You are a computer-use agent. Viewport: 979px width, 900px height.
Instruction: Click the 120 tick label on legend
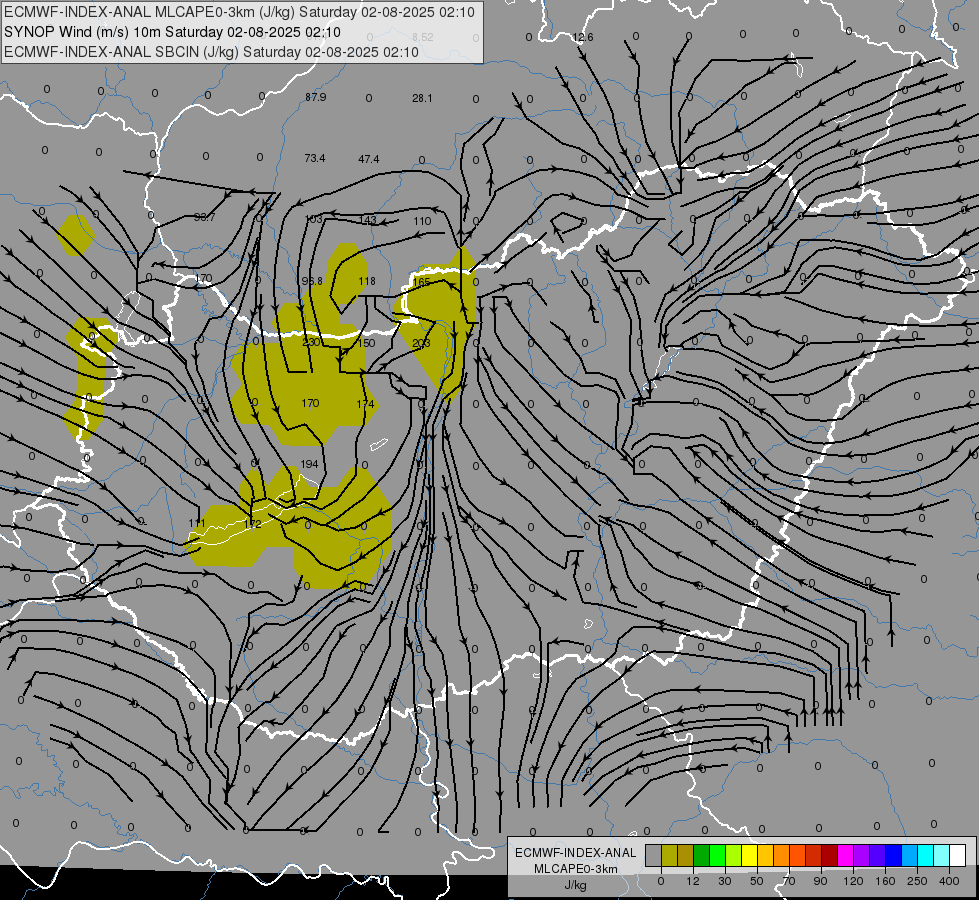[853, 881]
